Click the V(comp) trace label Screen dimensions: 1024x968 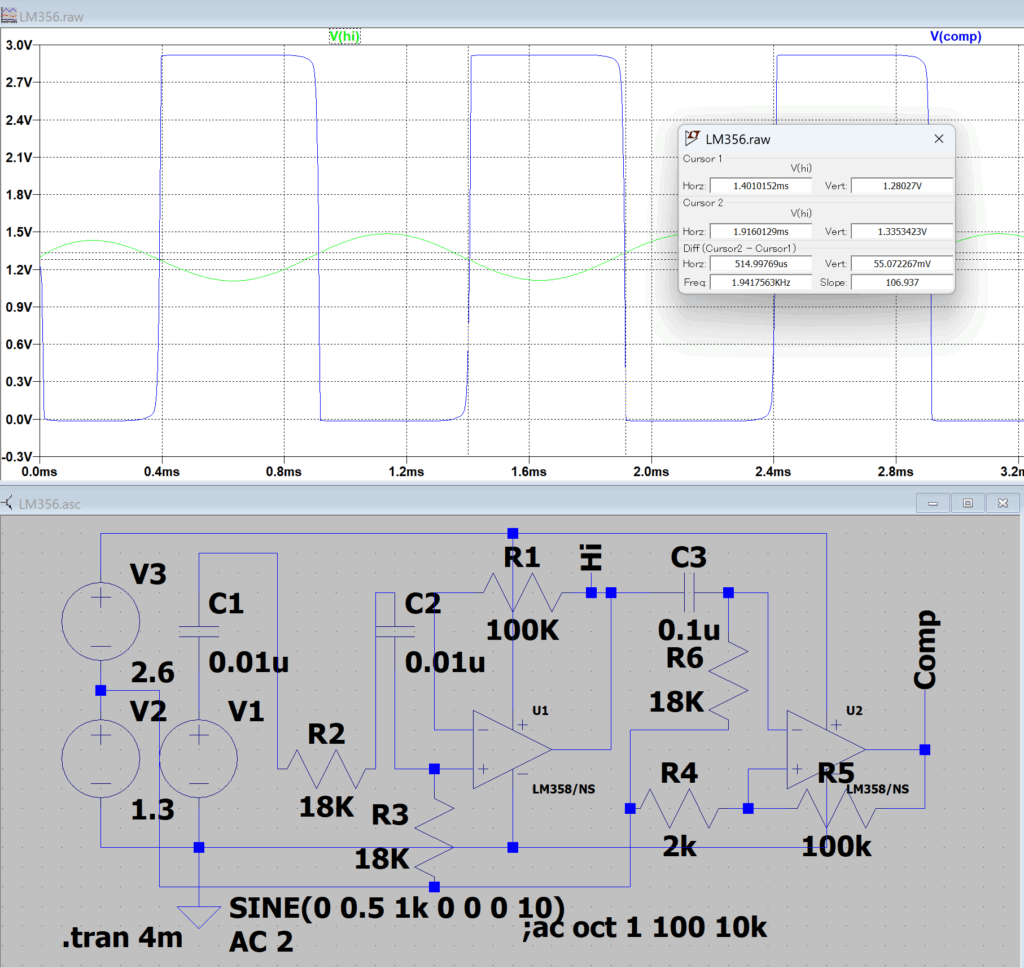(x=955, y=37)
